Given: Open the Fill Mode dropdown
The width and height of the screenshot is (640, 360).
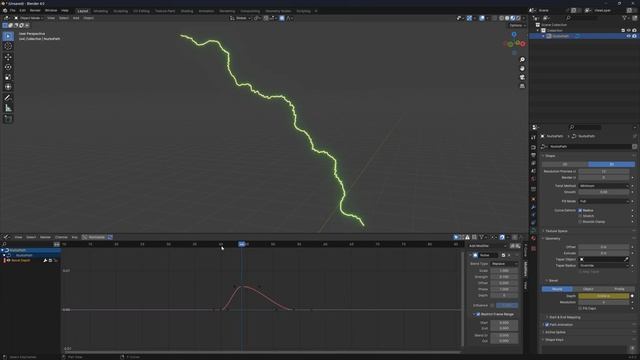Looking at the screenshot, I should [x=604, y=201].
